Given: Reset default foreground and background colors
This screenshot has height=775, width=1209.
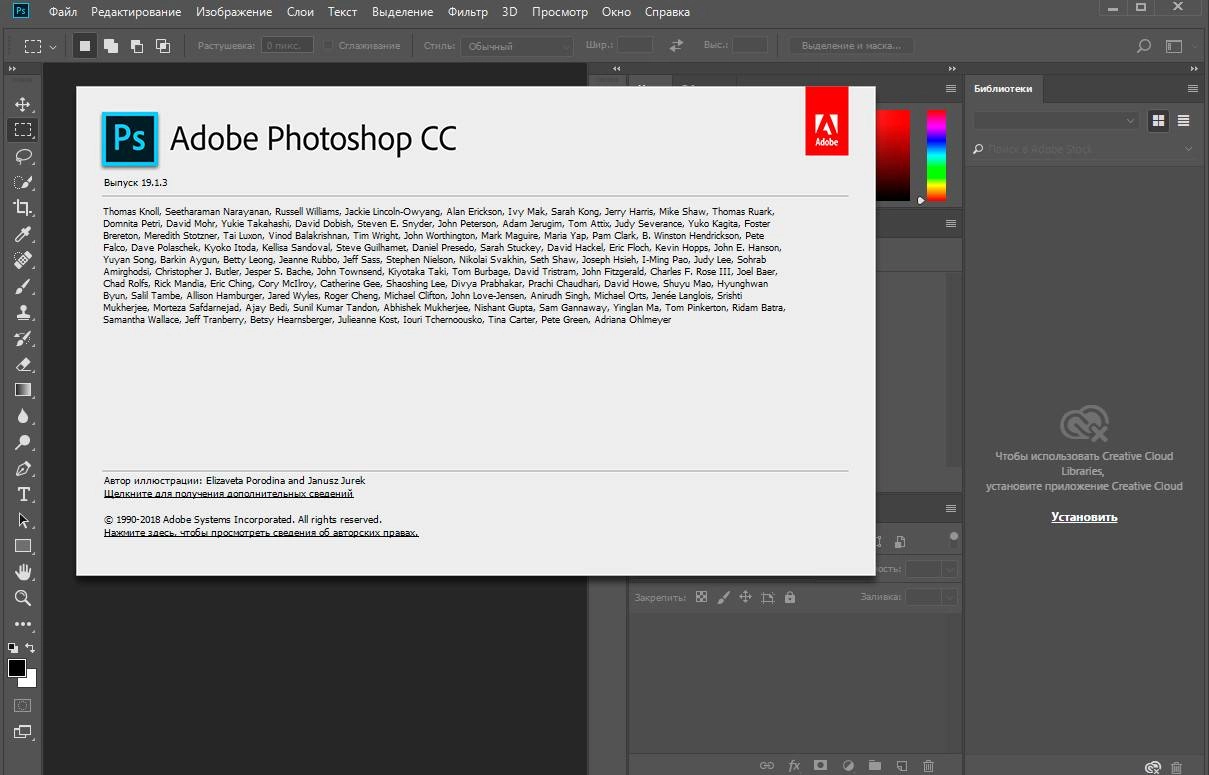Looking at the screenshot, I should [13, 648].
